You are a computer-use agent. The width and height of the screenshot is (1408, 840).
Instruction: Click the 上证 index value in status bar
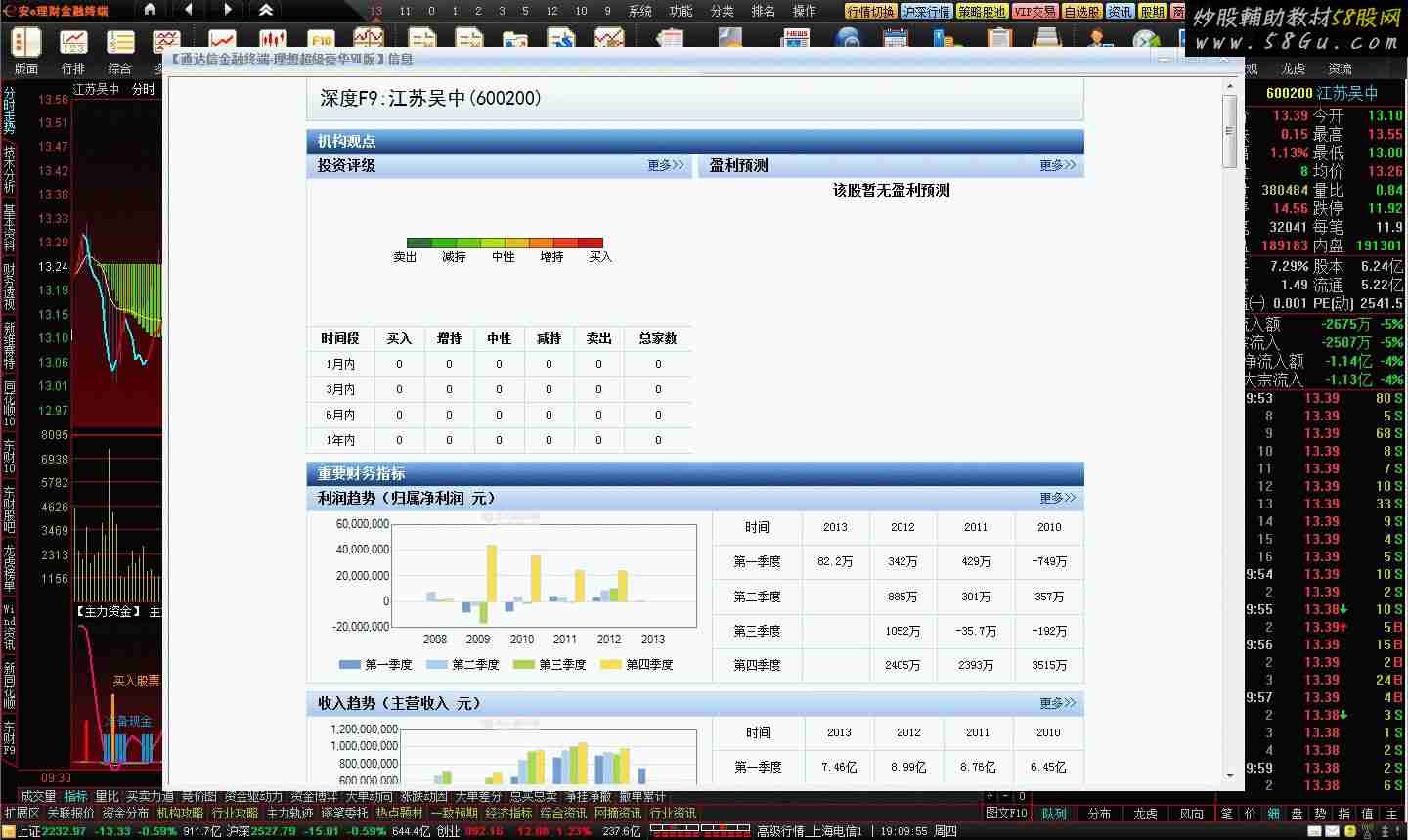65,832
